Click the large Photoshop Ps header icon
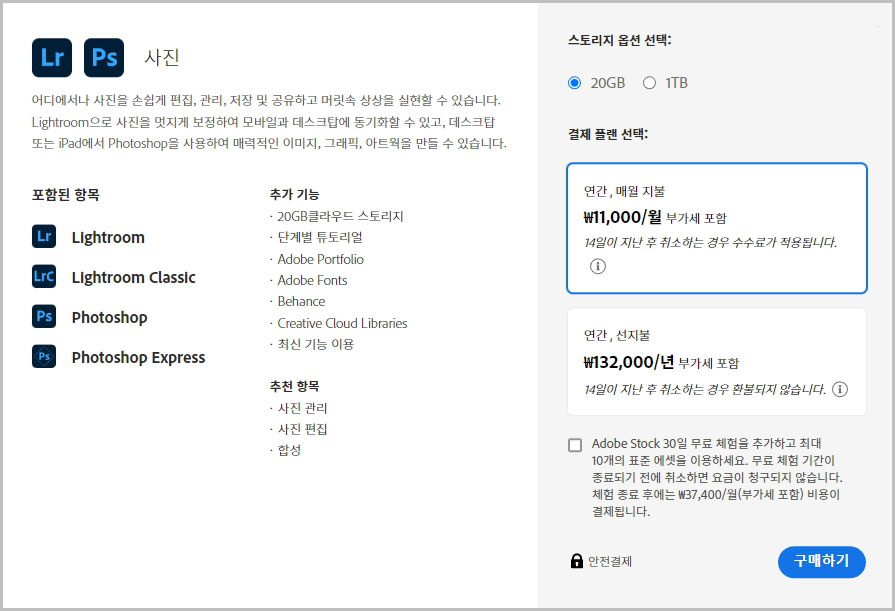Screen dimensions: 895x611 point(104,58)
